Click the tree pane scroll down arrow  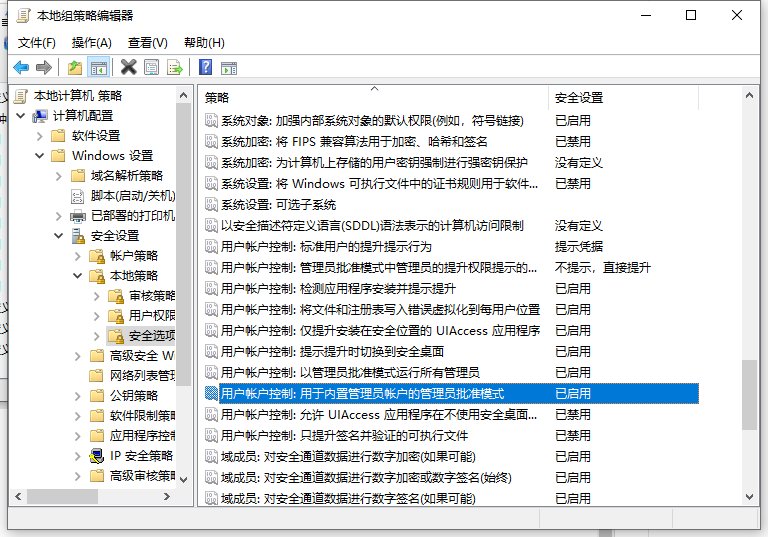[x=184, y=479]
